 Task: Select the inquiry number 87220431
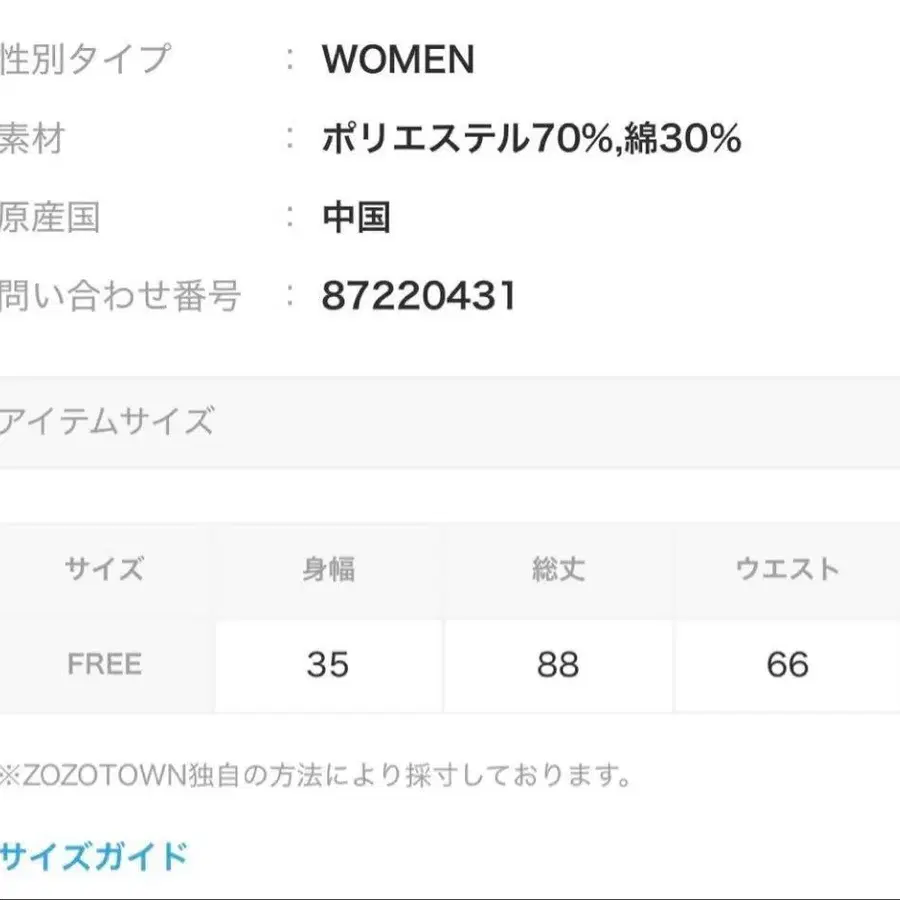click(x=417, y=294)
